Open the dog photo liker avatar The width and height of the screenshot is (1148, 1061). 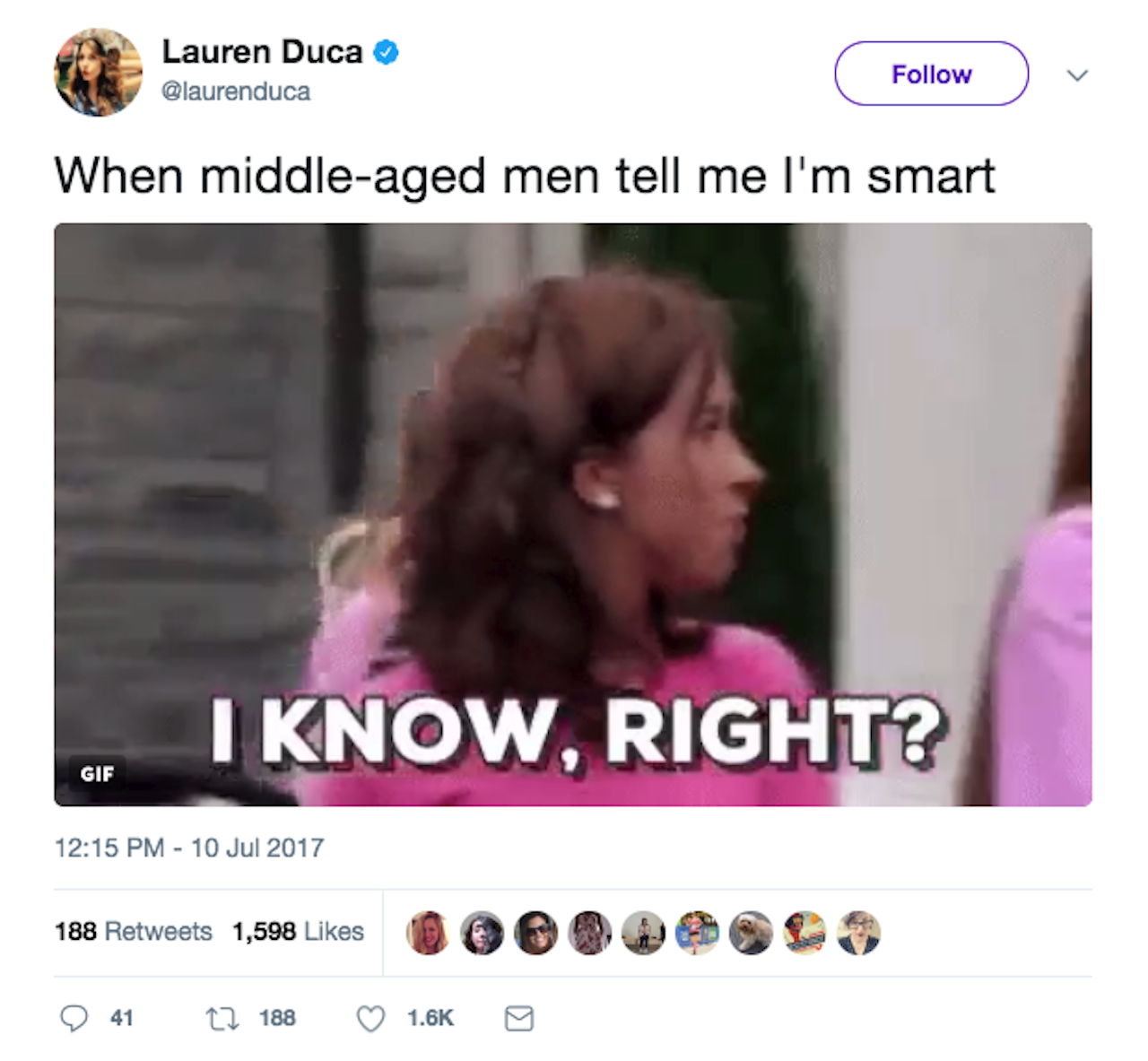click(751, 933)
